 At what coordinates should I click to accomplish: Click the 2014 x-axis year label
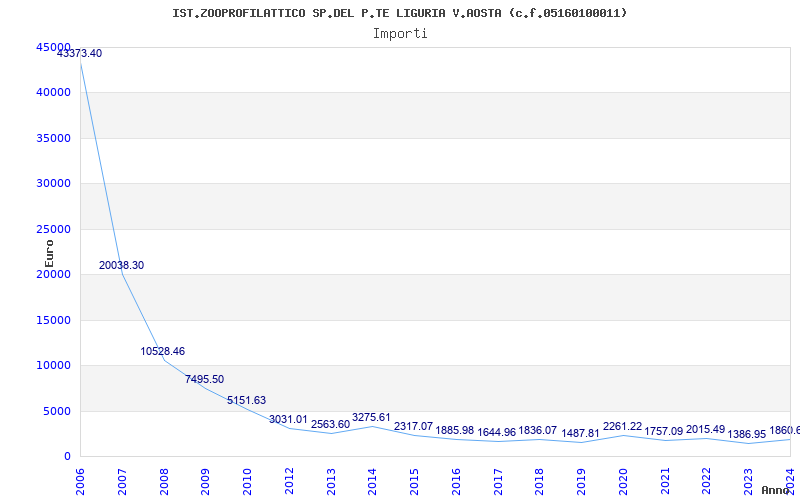coord(372,482)
